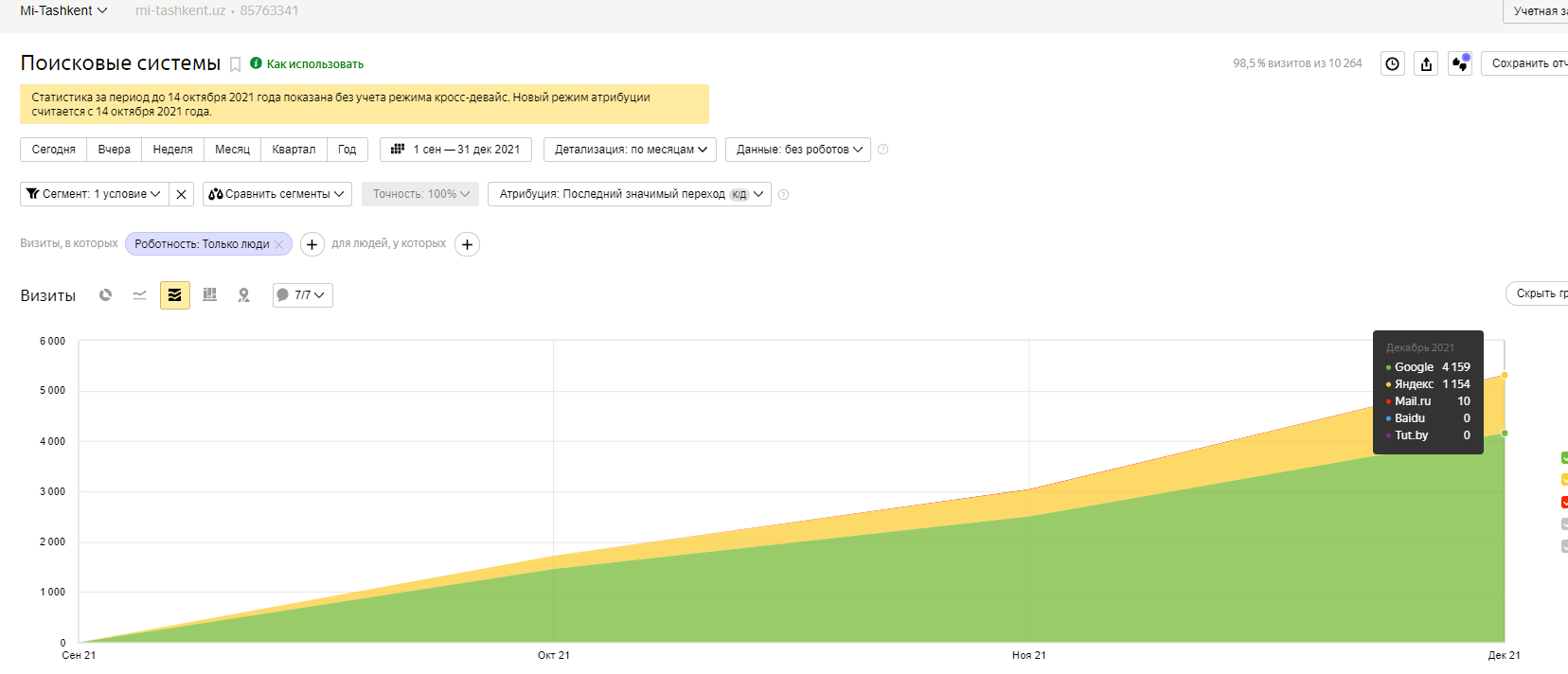Screen dimensions: 1568x674
Task: Open the Данные: без роботов dropdown
Action: point(798,150)
